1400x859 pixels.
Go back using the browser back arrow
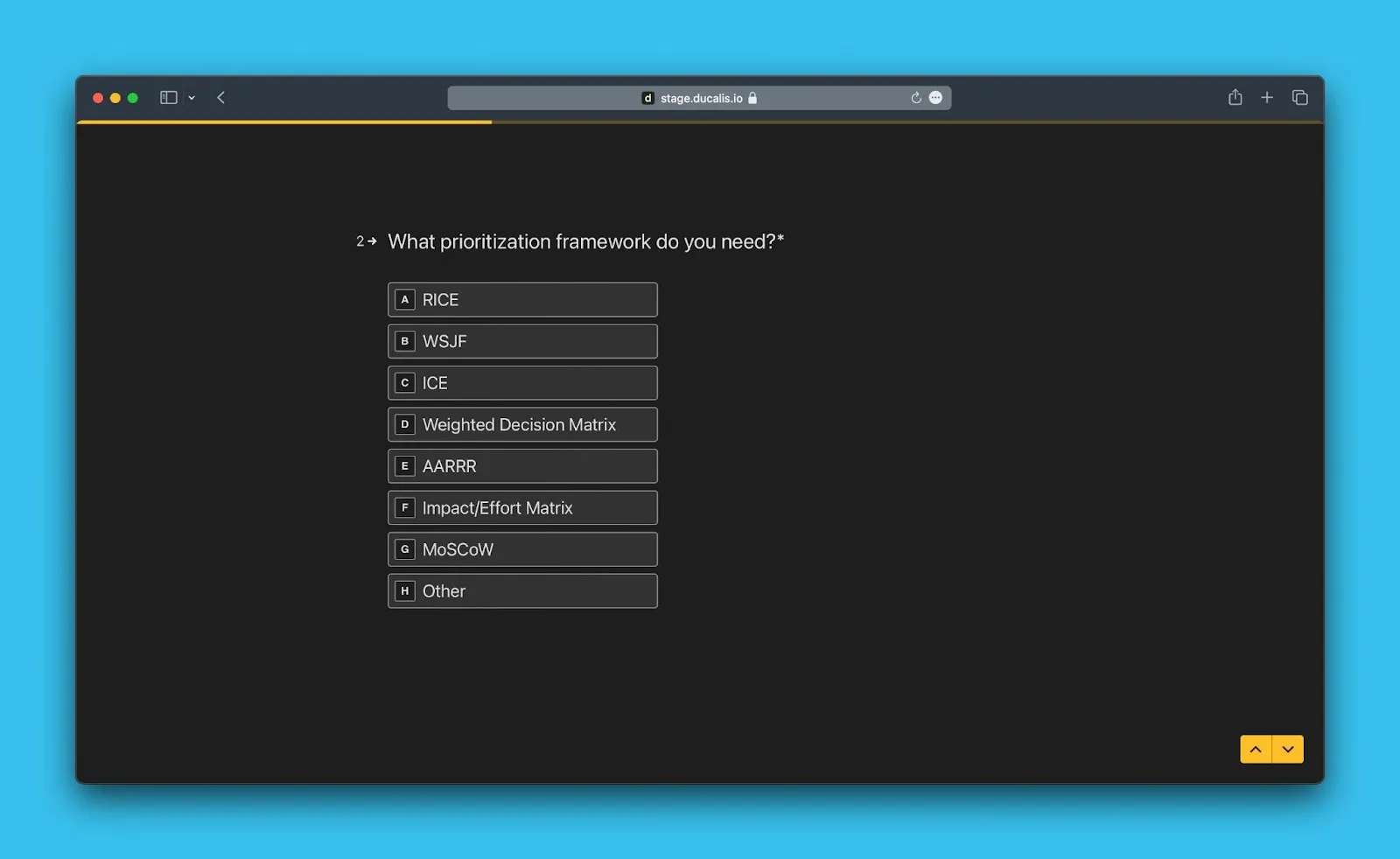pos(221,98)
